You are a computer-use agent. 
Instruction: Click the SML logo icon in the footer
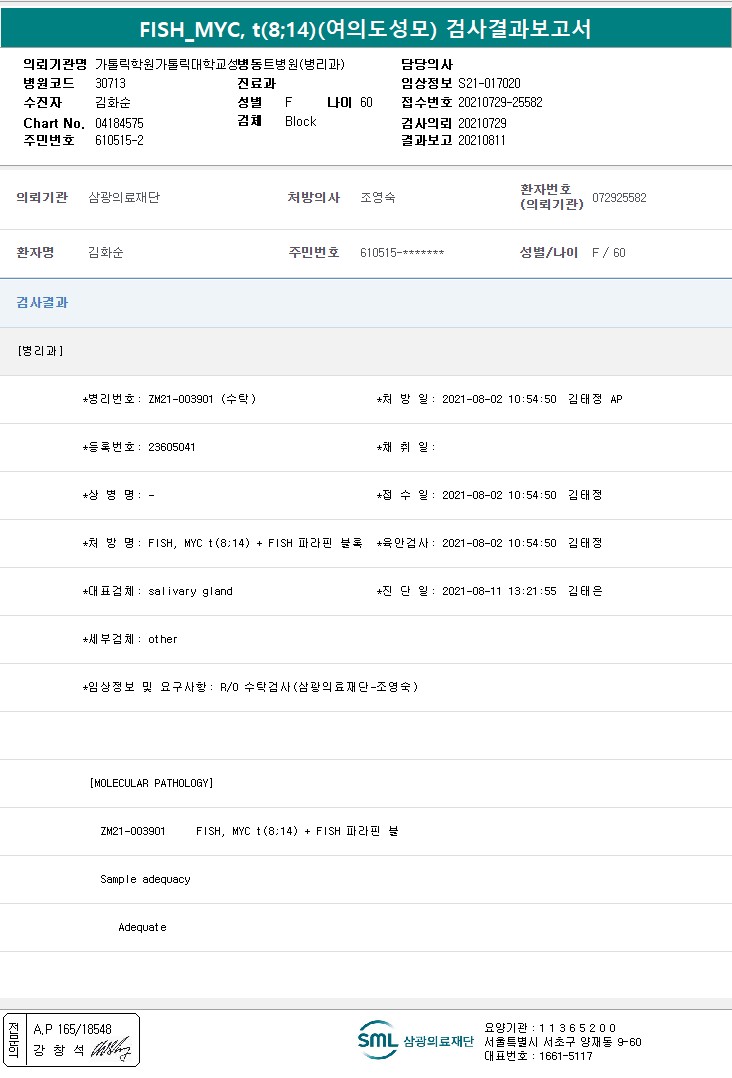point(378,1040)
